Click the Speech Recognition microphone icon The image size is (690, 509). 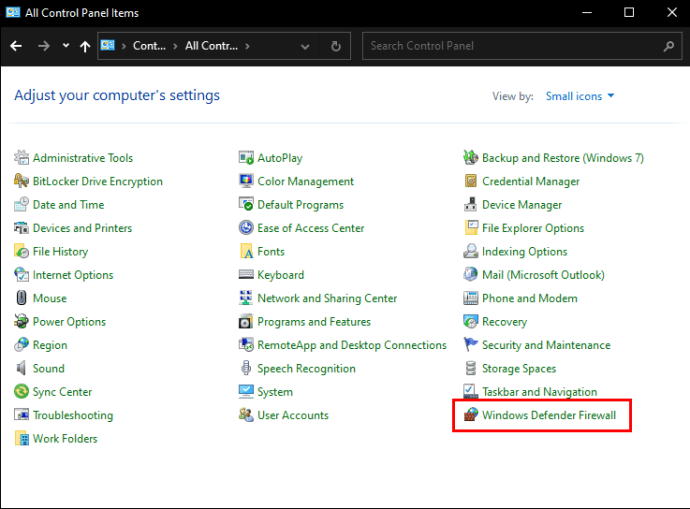(246, 369)
